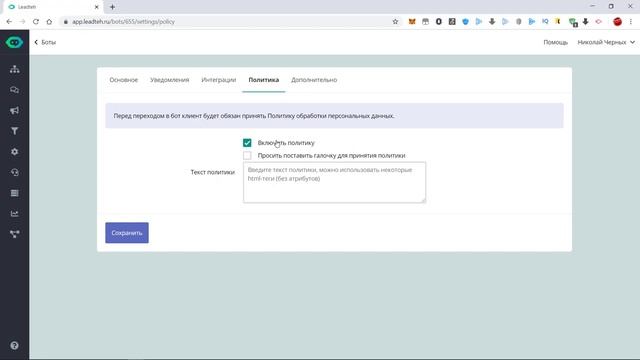The image size is (640, 360).
Task: Open the headset operator sidebar icon
Action: (x=15, y=172)
